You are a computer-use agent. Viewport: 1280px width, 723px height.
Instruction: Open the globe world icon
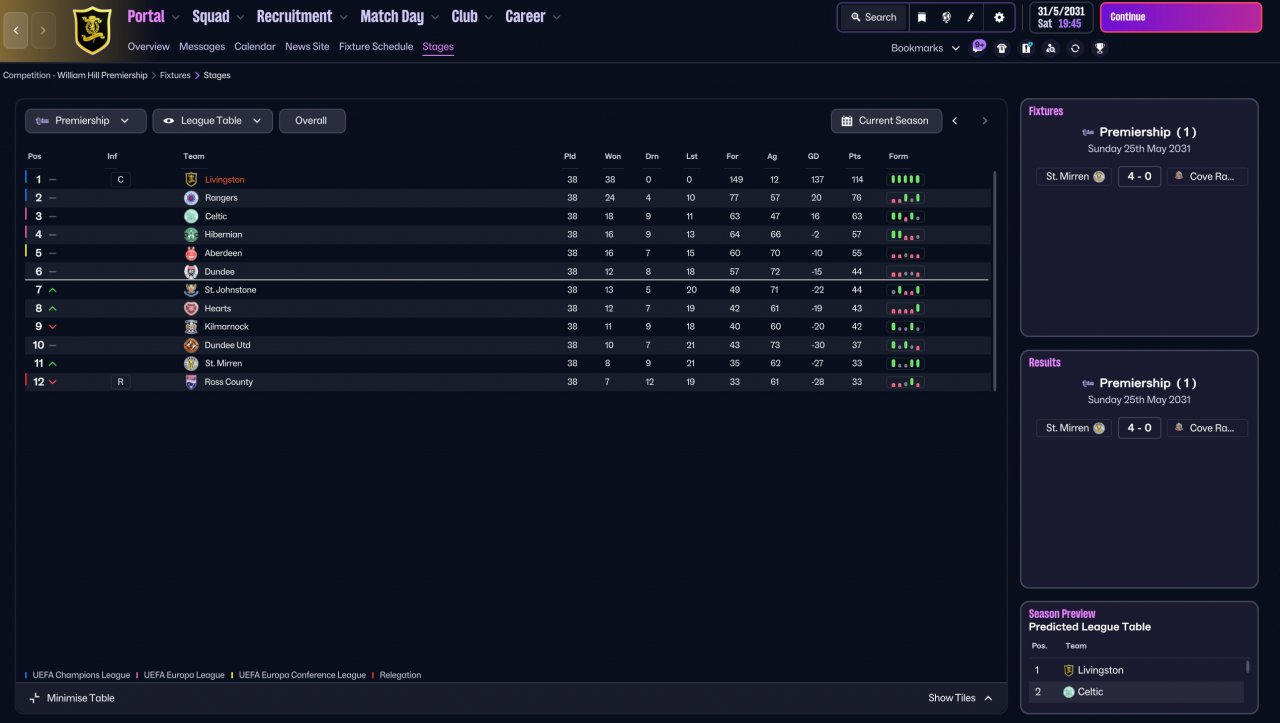(946, 17)
